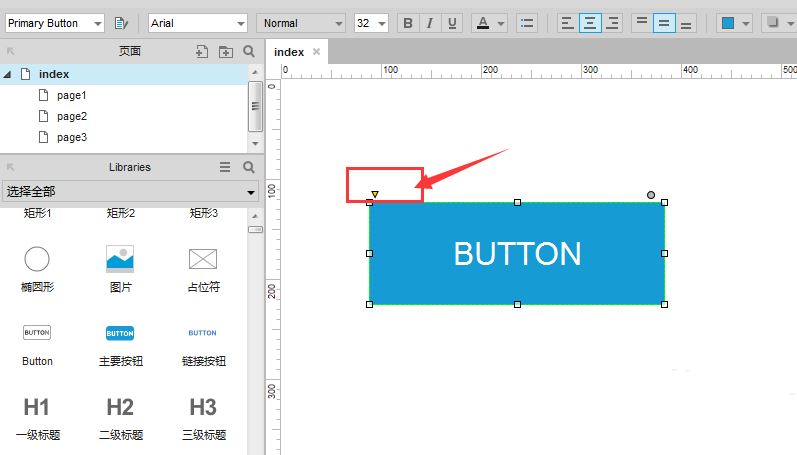Image resolution: width=797 pixels, height=455 pixels.
Task: Add a new folder icon in pages panel
Action: pyautogui.click(x=226, y=51)
